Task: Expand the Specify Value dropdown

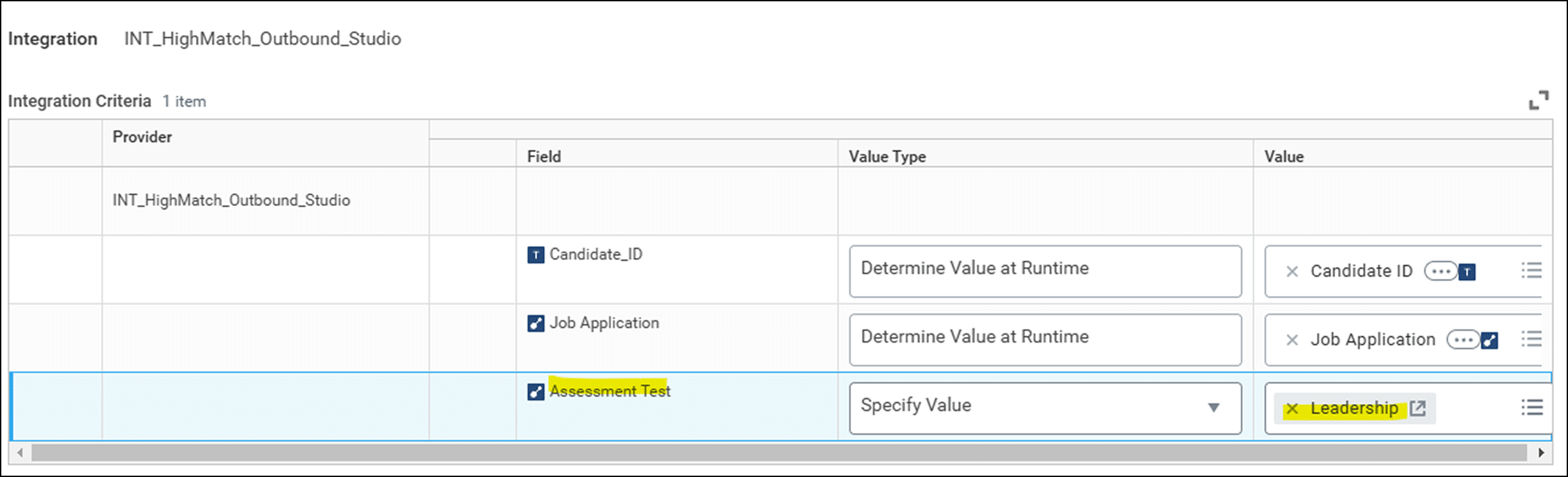Action: point(1213,408)
